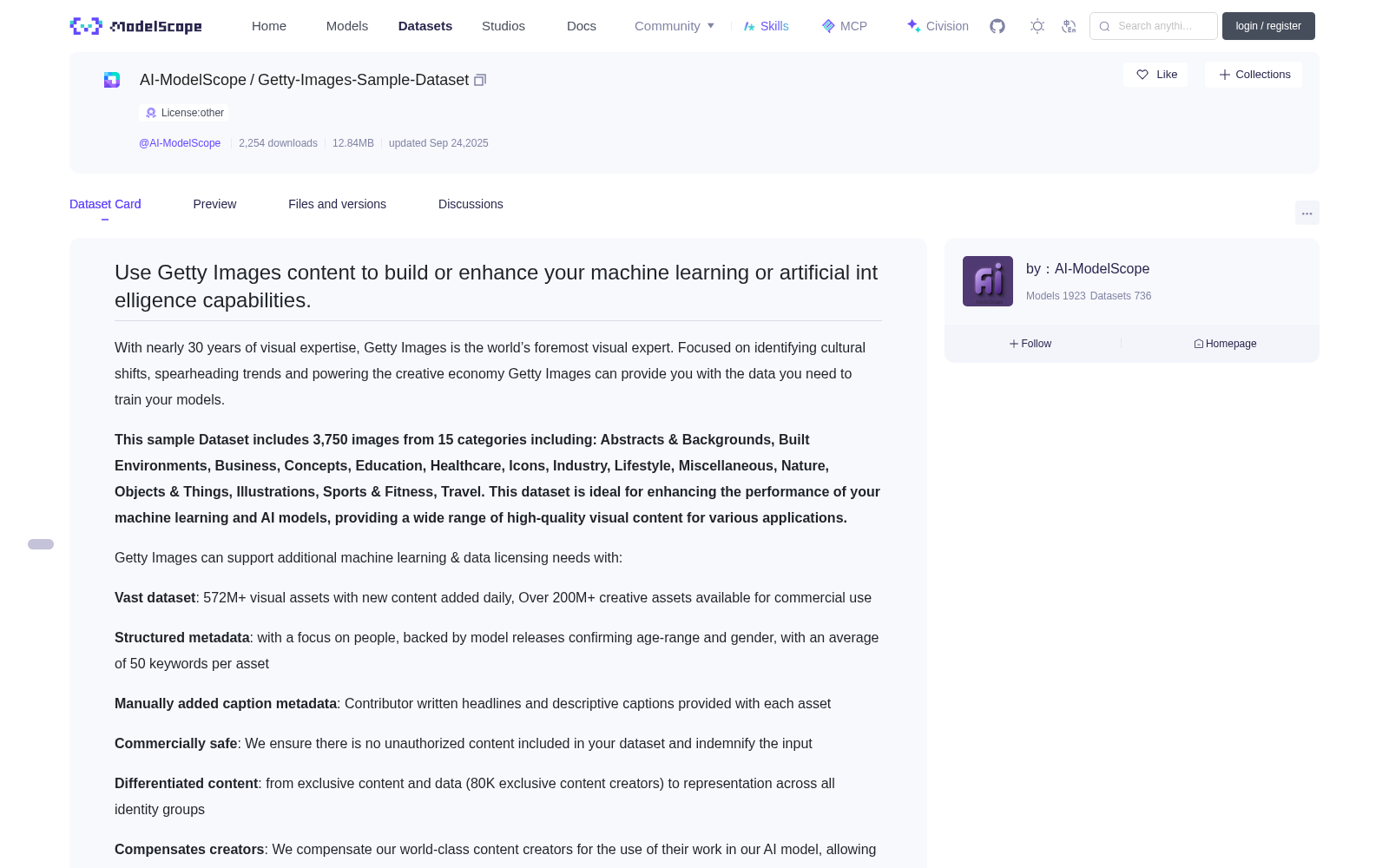This screenshot has height=868, width=1389.
Task: Click the MCP diamond icon
Action: [x=828, y=26]
